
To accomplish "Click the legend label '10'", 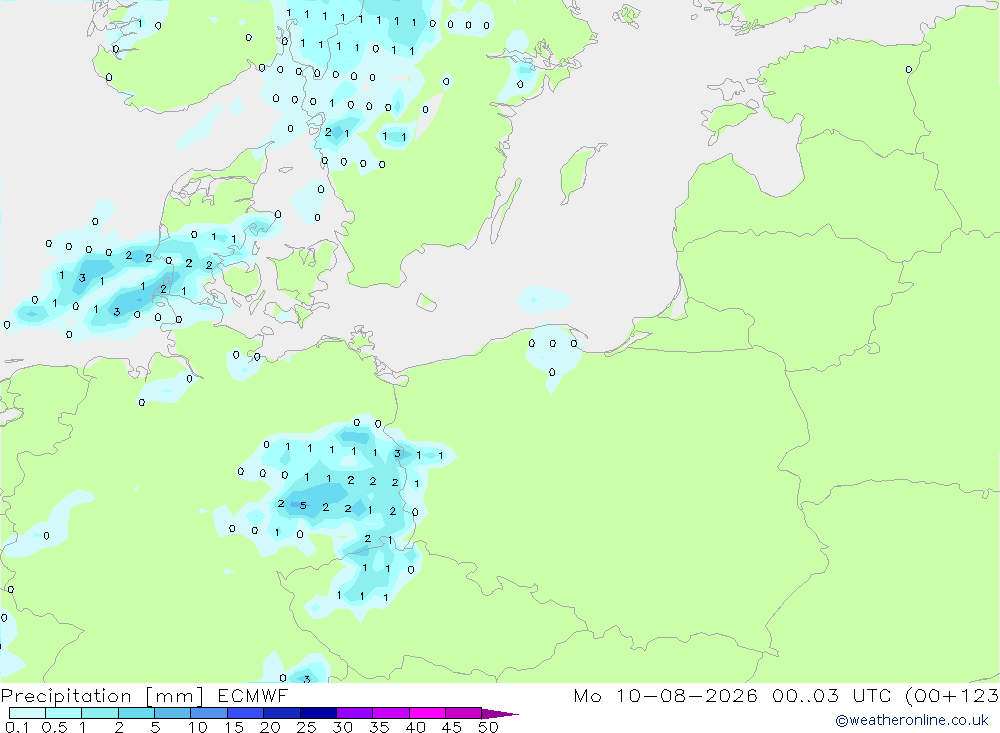I will (x=198, y=727).
